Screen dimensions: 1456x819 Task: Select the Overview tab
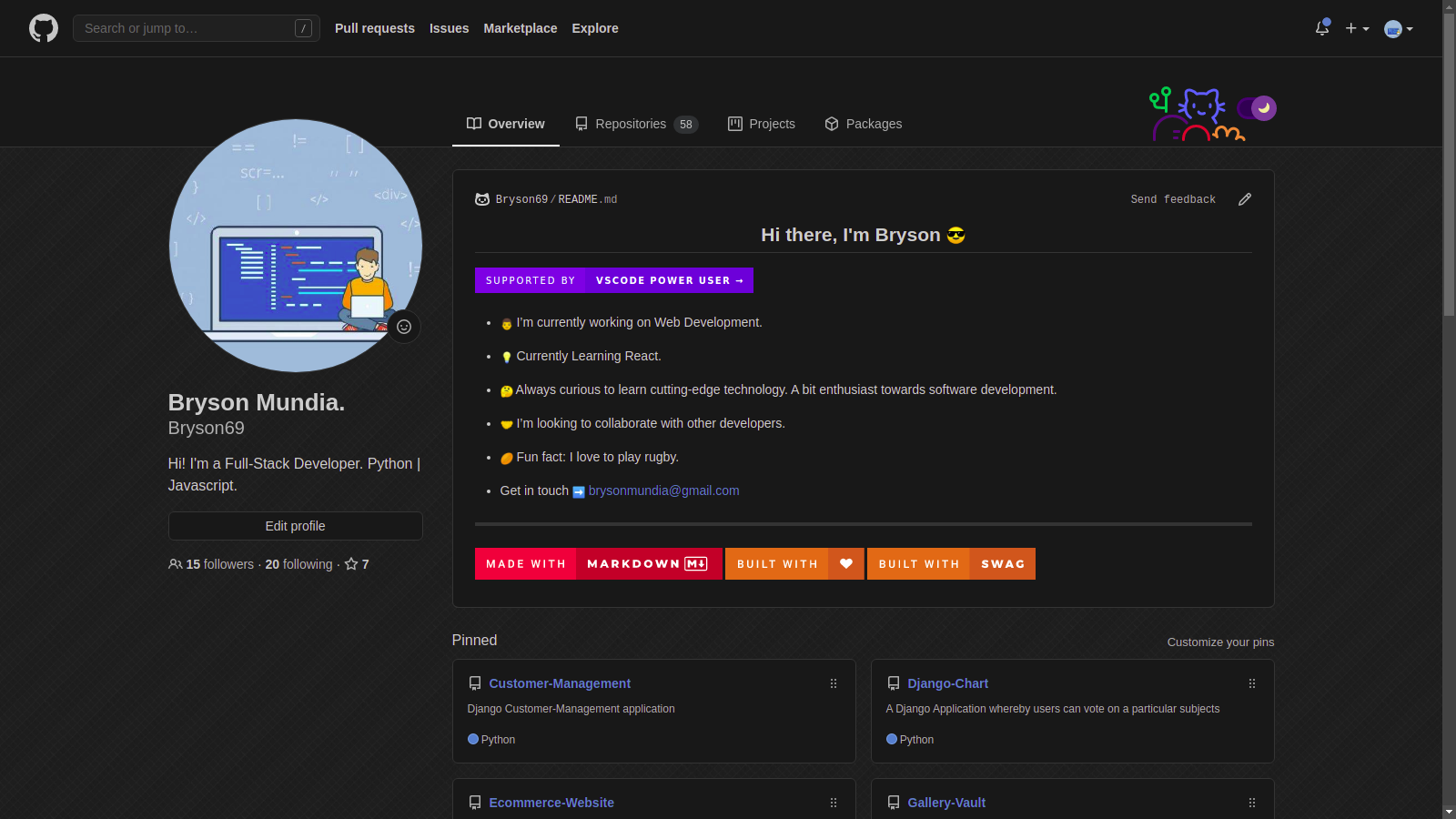pyautogui.click(x=506, y=124)
